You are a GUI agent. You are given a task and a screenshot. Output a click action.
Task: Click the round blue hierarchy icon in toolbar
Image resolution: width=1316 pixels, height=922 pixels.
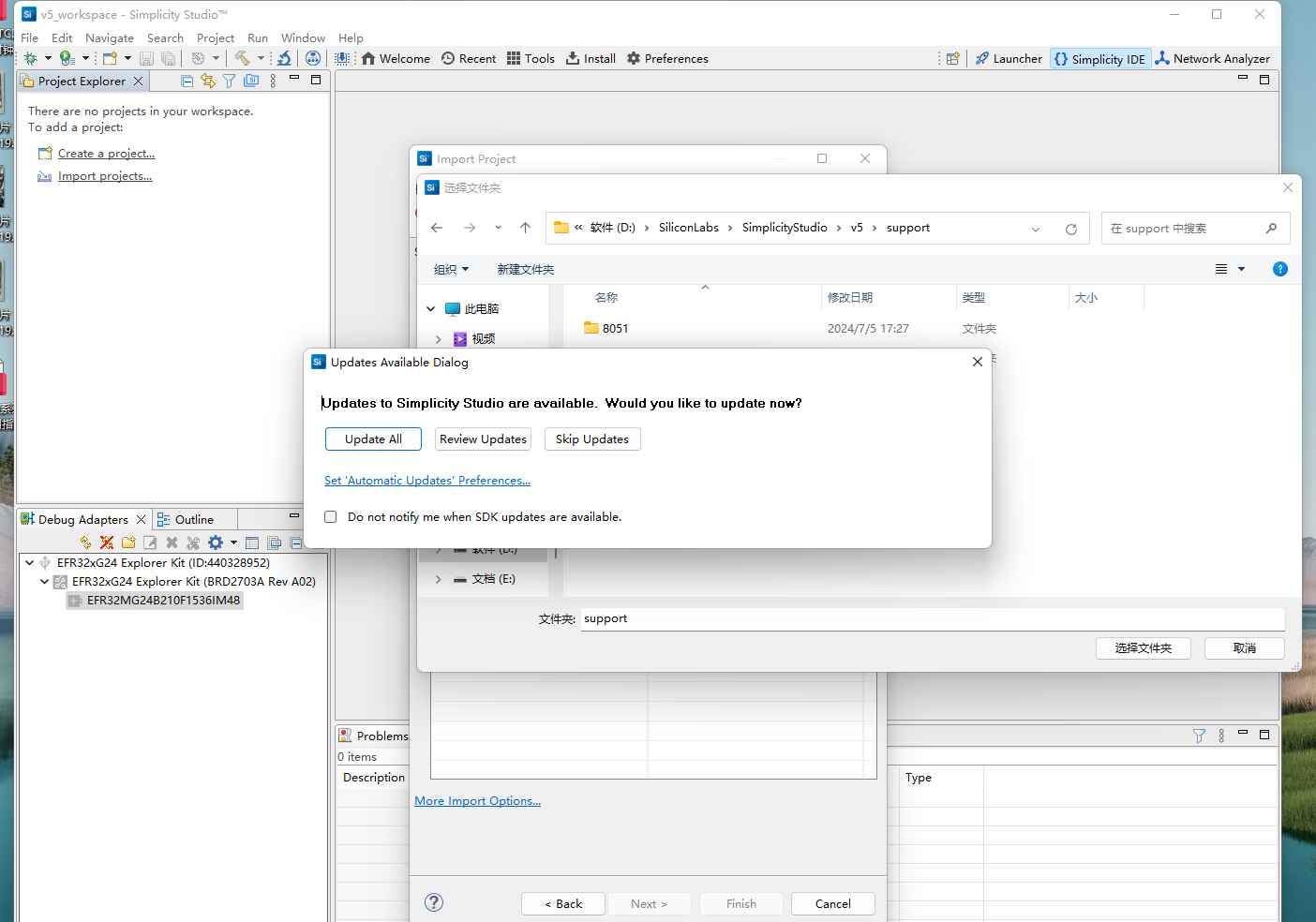click(313, 58)
